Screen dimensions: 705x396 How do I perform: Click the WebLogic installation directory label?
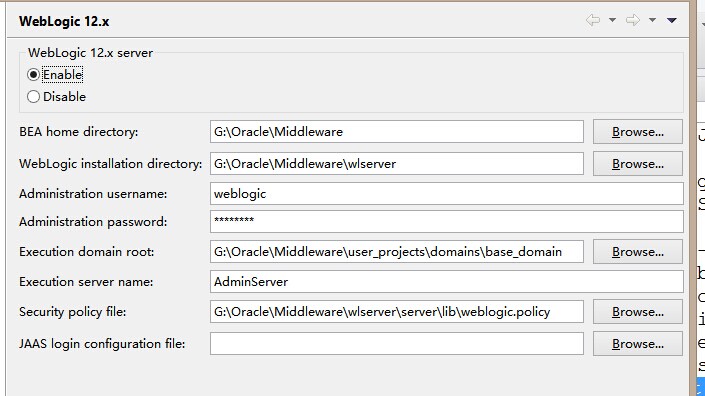click(x=111, y=164)
